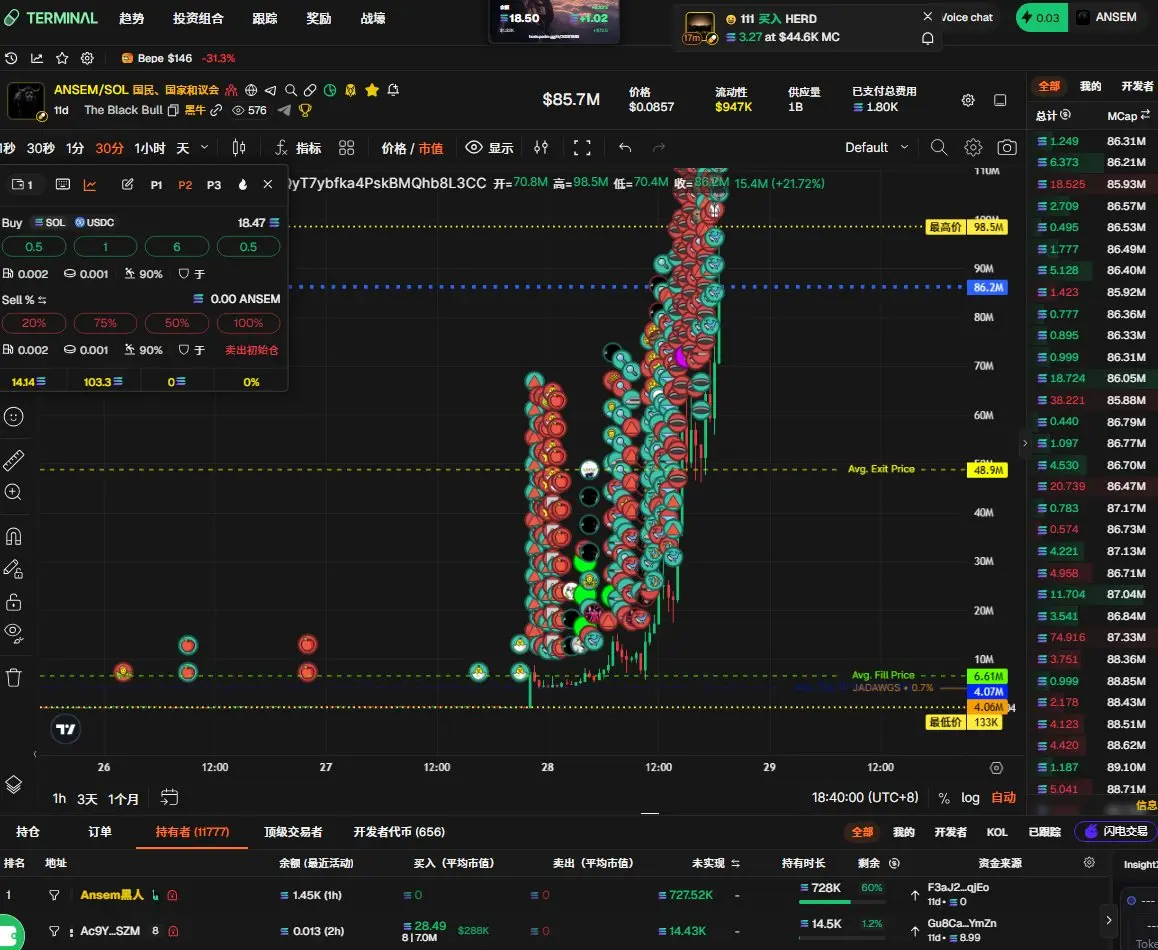The height and width of the screenshot is (950, 1158).
Task: Click the magnifier search icon beside ANSEM title
Action: pos(291,90)
